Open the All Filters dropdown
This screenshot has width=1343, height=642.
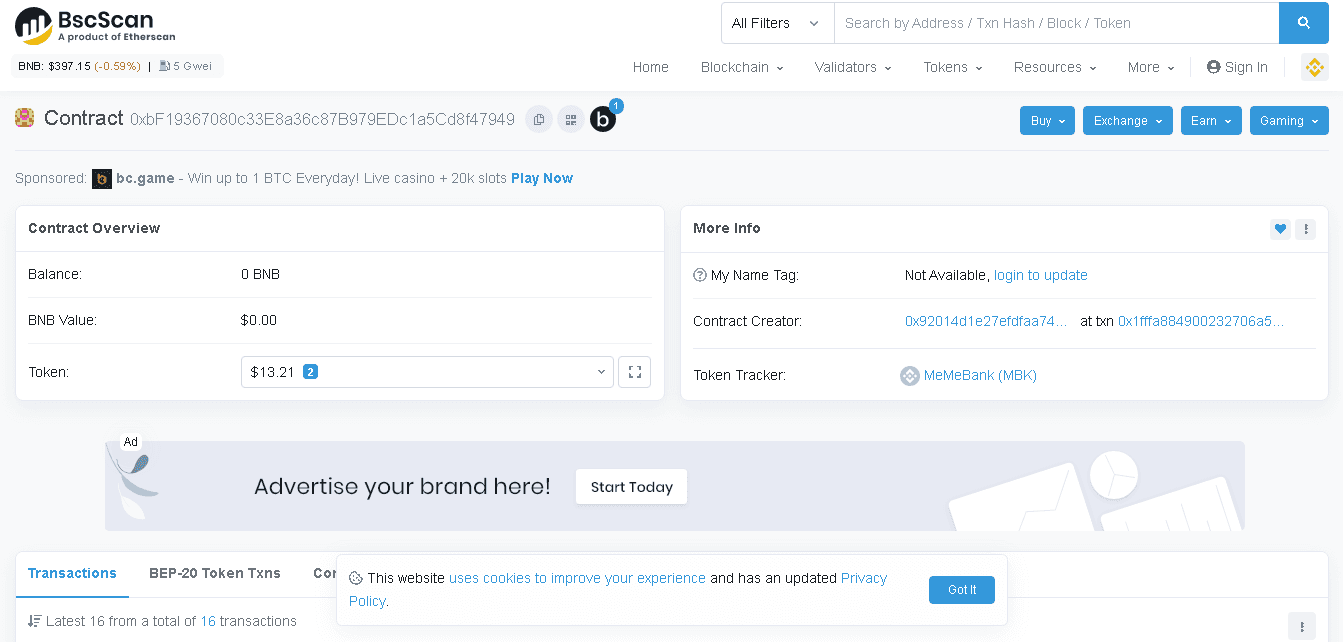(777, 23)
